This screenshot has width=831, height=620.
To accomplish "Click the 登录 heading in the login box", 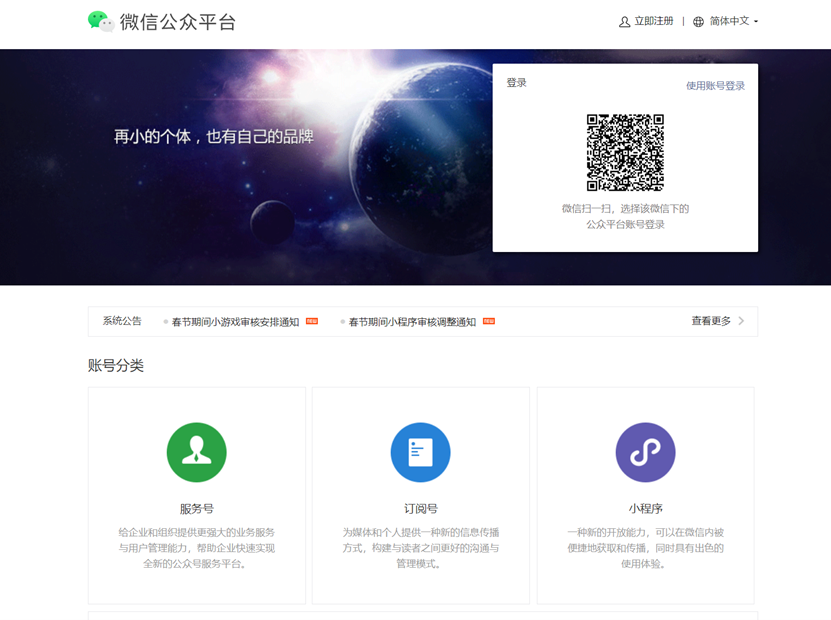I will (x=516, y=83).
